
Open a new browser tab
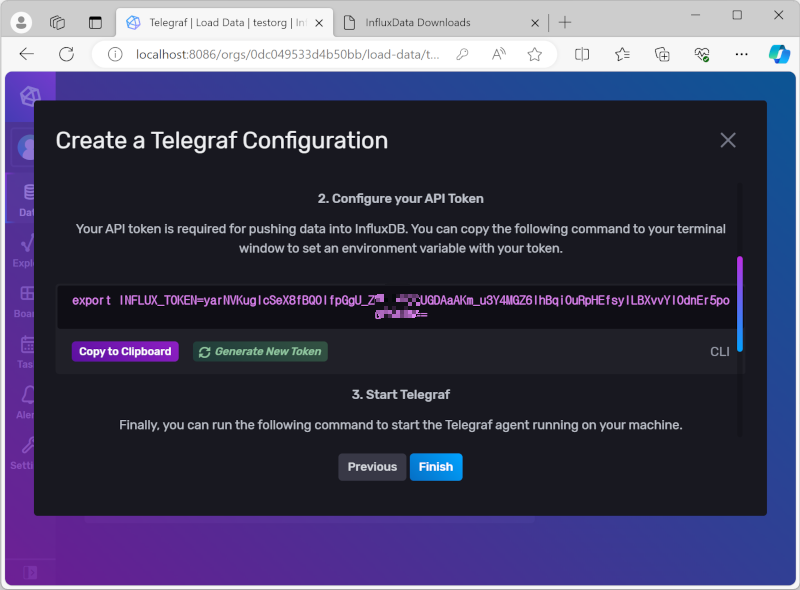[565, 22]
